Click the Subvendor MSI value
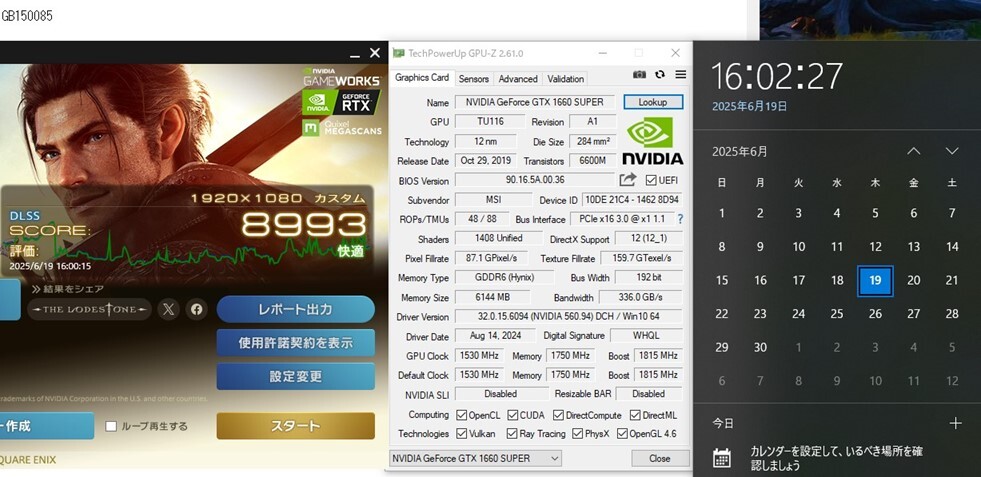The height and width of the screenshot is (477, 981). point(494,200)
